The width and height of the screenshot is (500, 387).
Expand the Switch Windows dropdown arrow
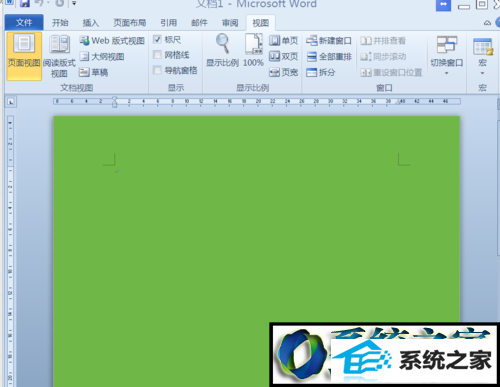pyautogui.click(x=447, y=73)
